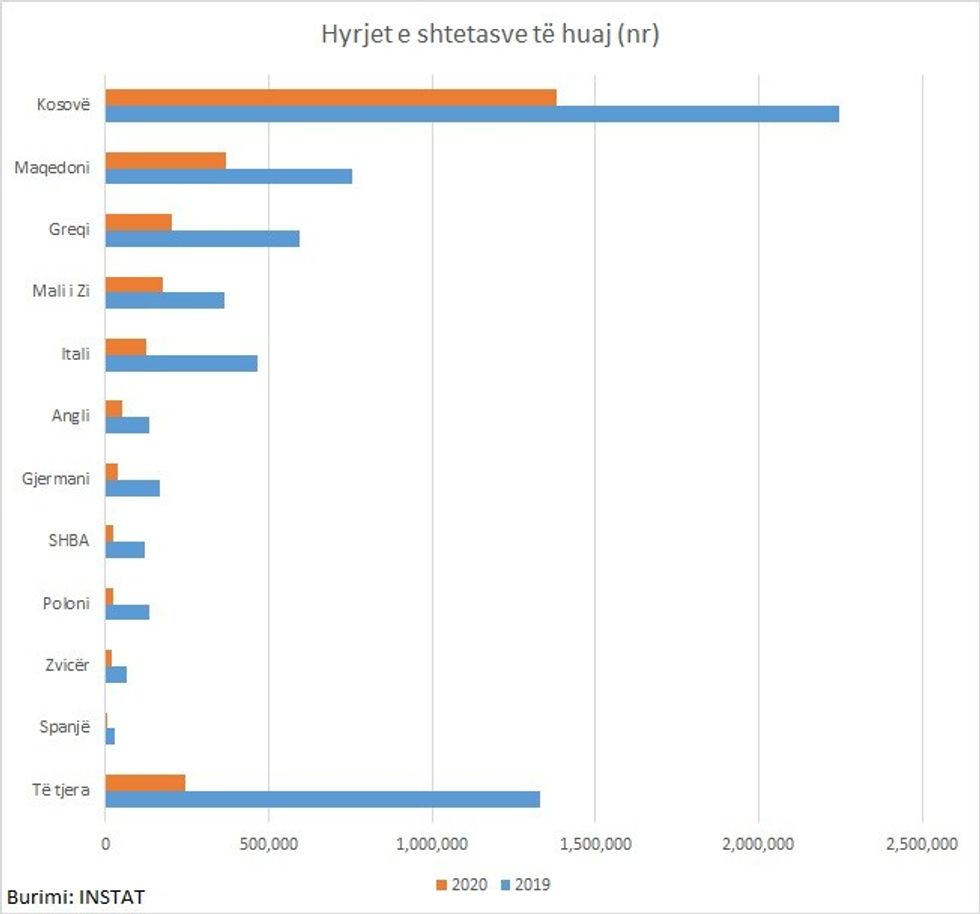
Task: Select the SHBA category label
Action: (x=69, y=540)
